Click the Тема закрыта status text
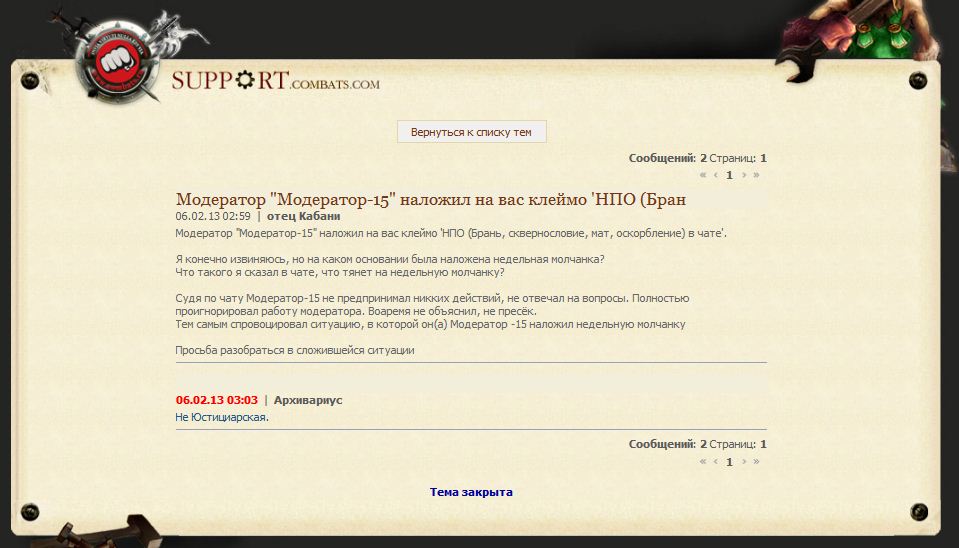Image resolution: width=959 pixels, height=548 pixels. coord(471,492)
